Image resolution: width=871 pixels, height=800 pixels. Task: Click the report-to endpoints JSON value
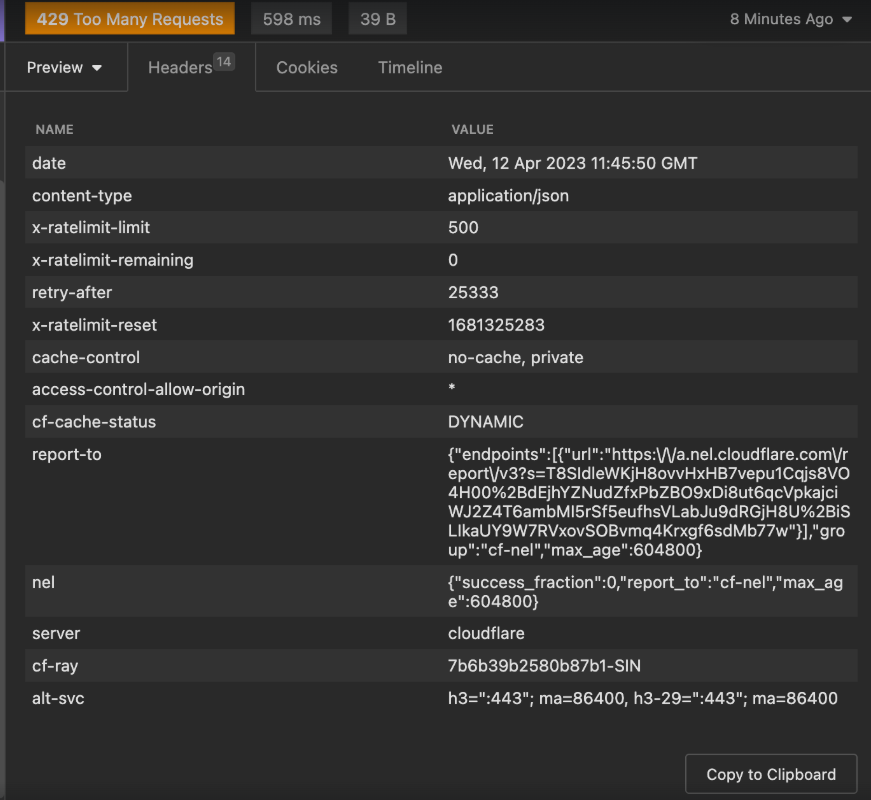tap(645, 502)
